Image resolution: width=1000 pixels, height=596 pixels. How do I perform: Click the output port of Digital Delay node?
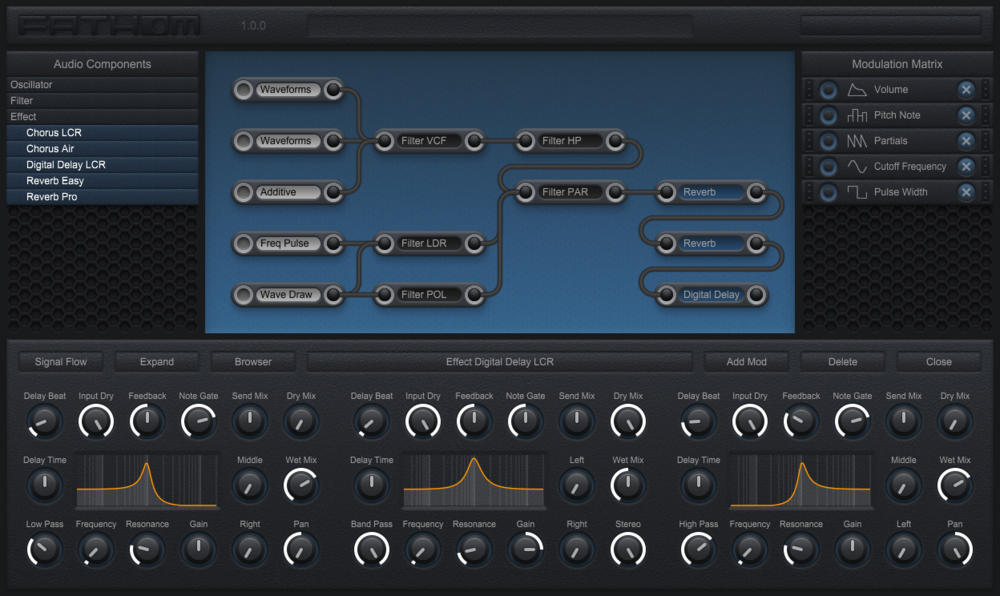[756, 294]
